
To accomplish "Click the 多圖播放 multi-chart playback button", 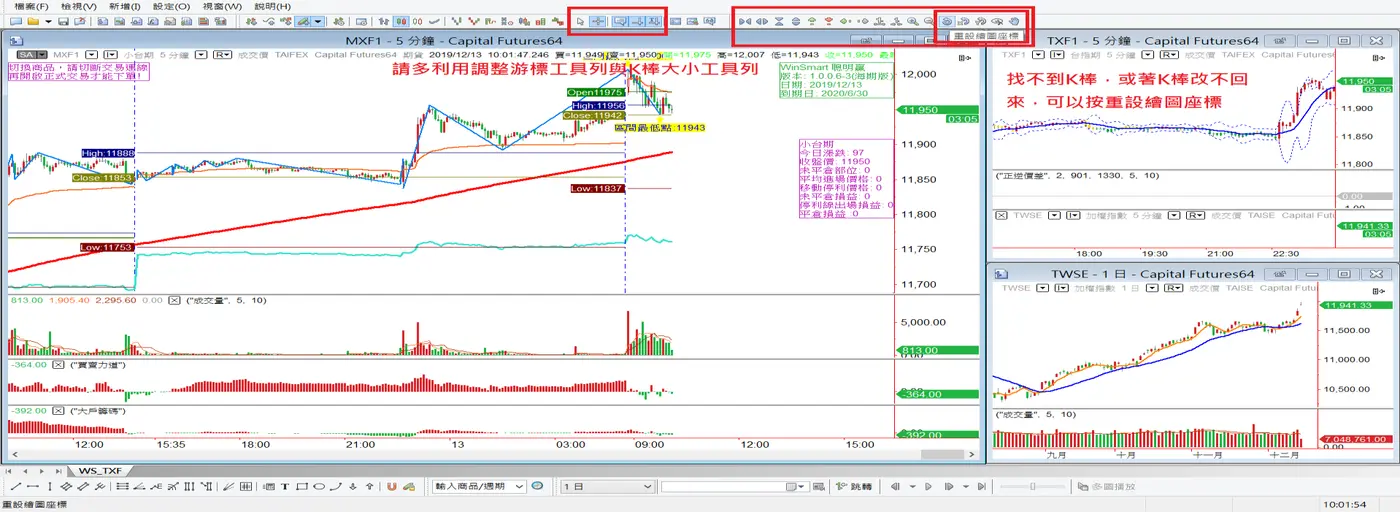I will tap(1107, 486).
